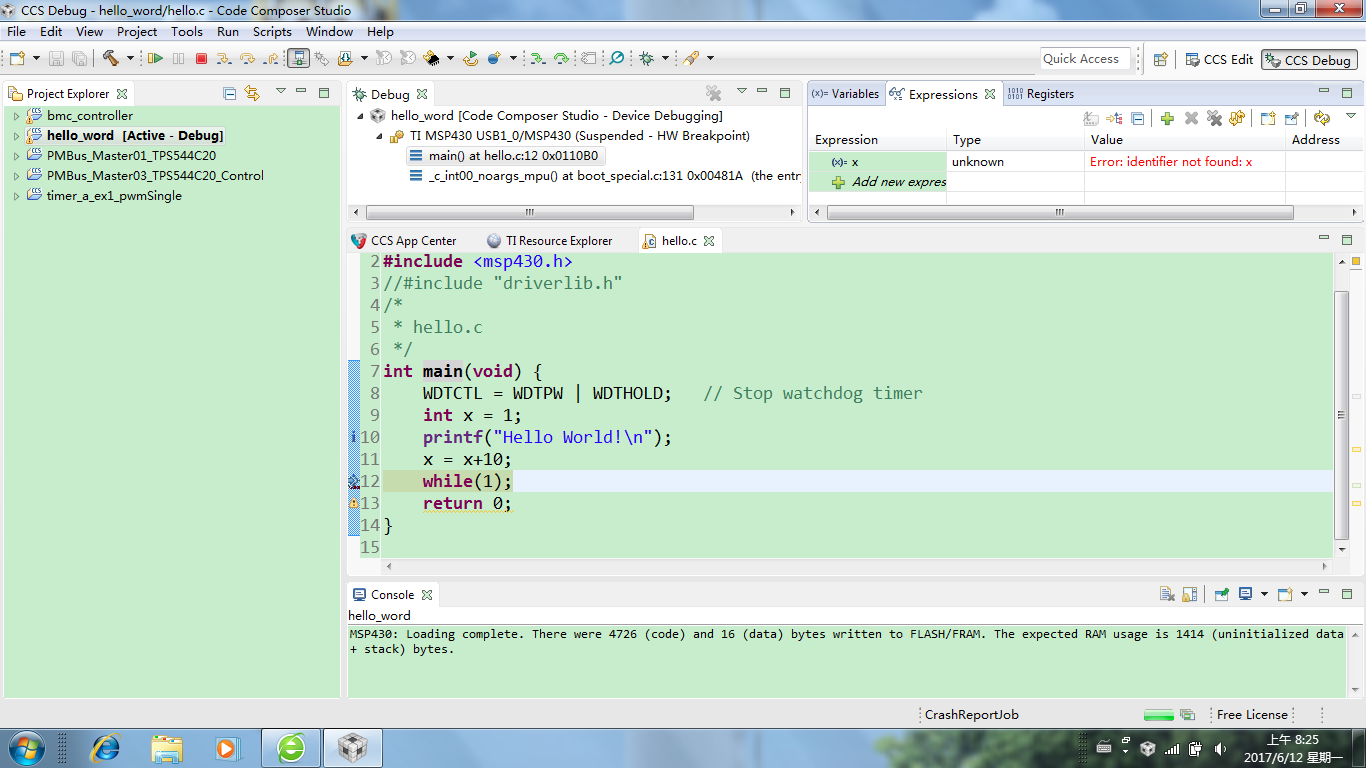Click the green progress bar in status bar

click(x=1159, y=715)
